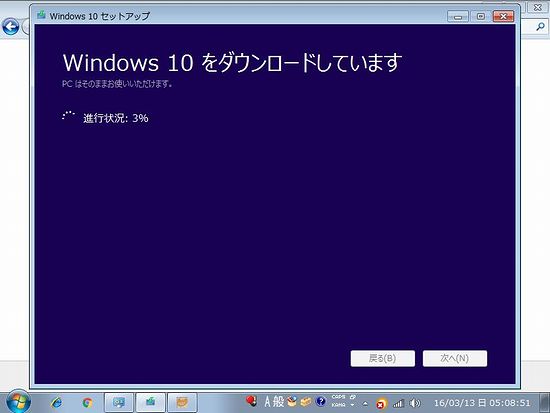Click the red IME pad icon in language bar
The height and width of the screenshot is (413, 550).
[251, 401]
